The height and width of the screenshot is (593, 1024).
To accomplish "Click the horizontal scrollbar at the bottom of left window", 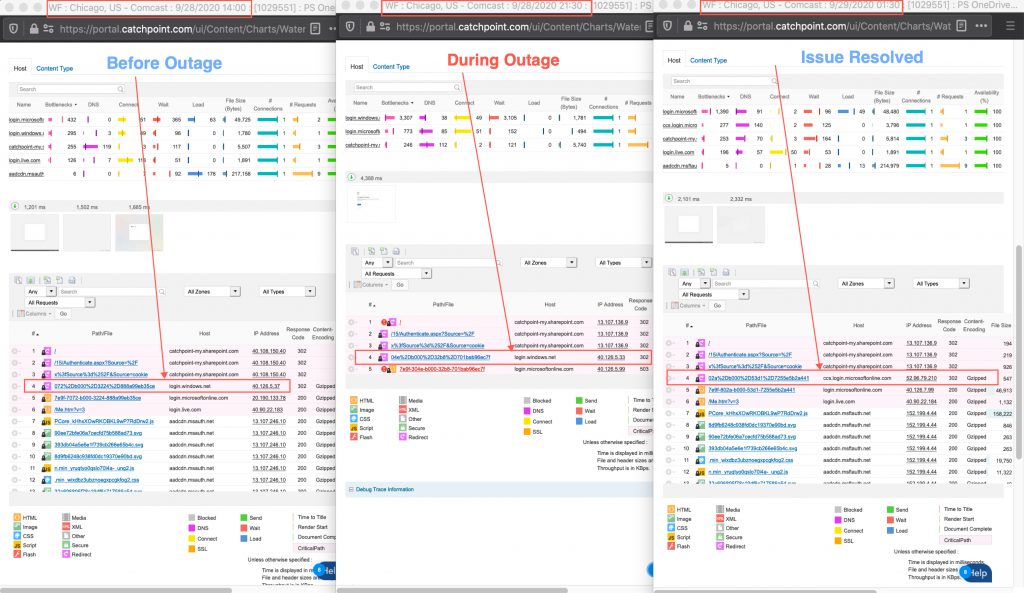I will [116, 590].
